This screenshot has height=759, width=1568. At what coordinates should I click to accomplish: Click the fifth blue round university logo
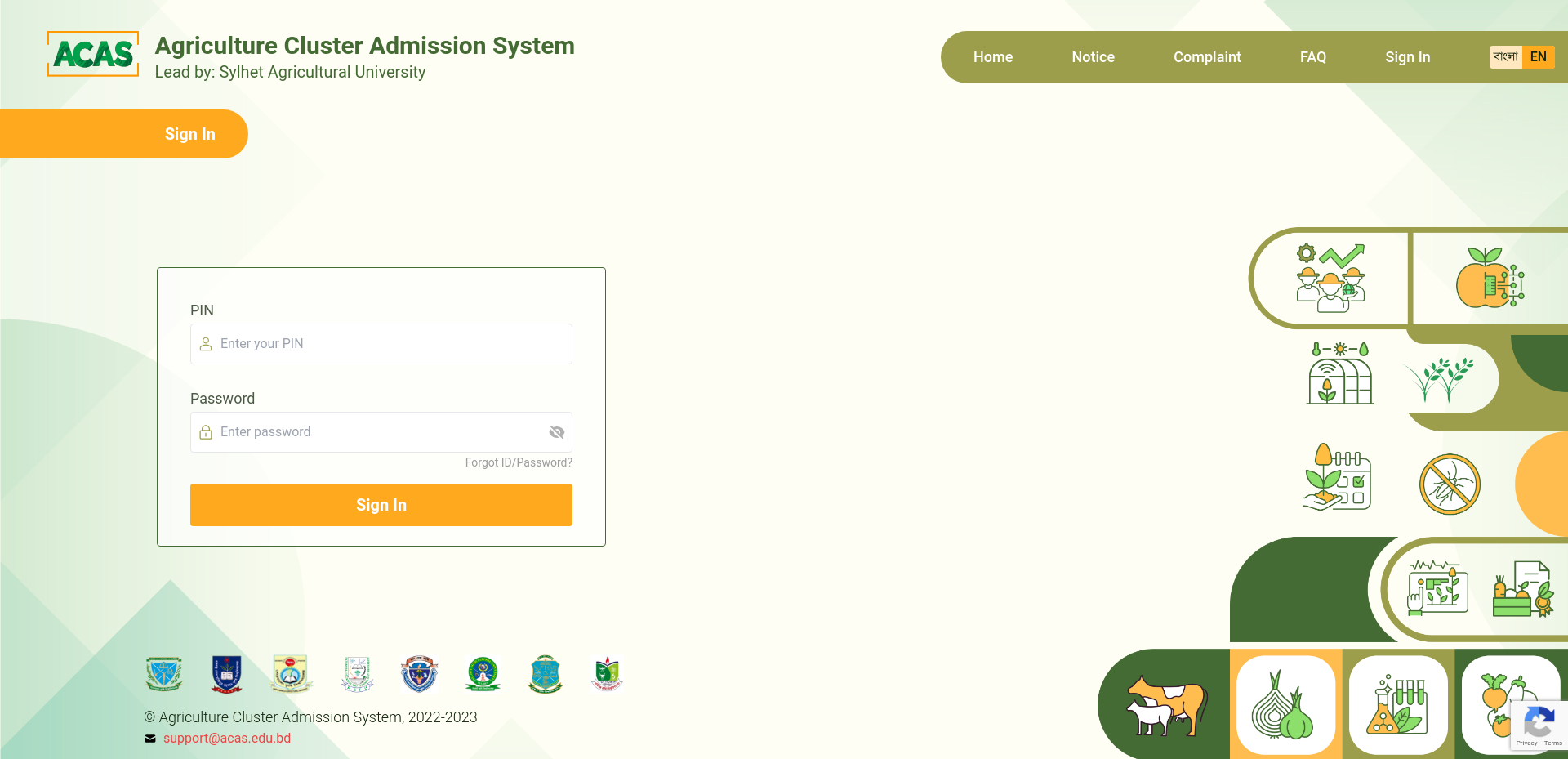coord(419,674)
